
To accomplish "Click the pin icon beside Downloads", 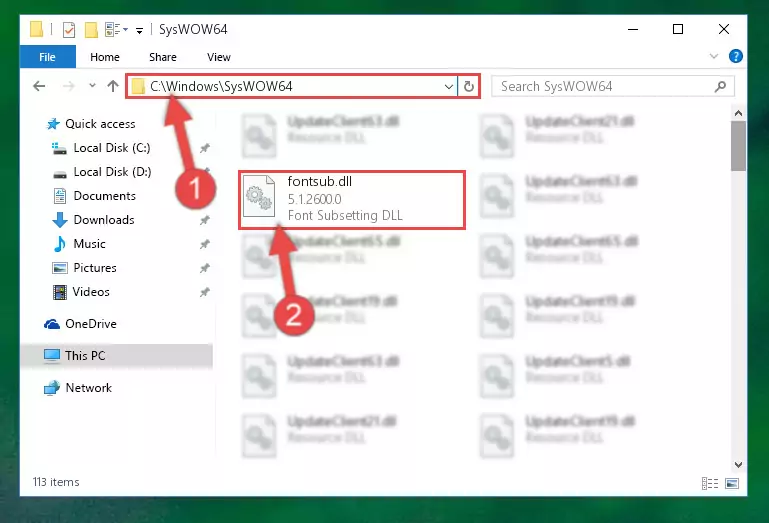I will pos(205,220).
